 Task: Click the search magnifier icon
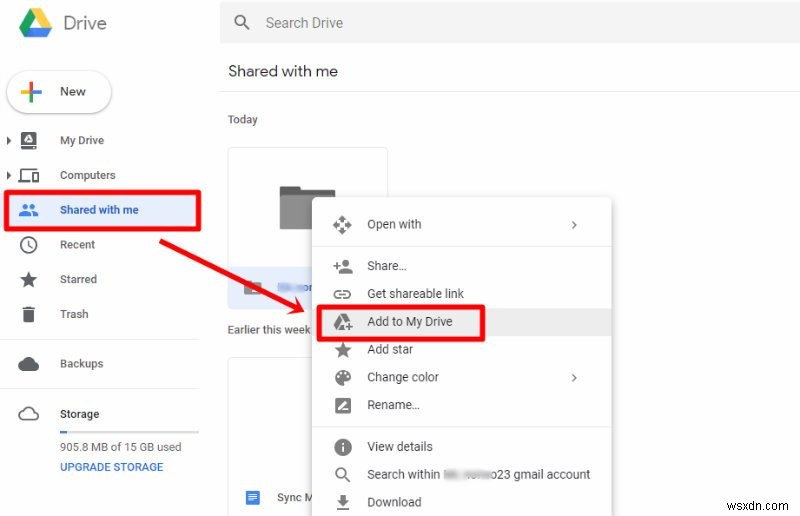[x=242, y=22]
